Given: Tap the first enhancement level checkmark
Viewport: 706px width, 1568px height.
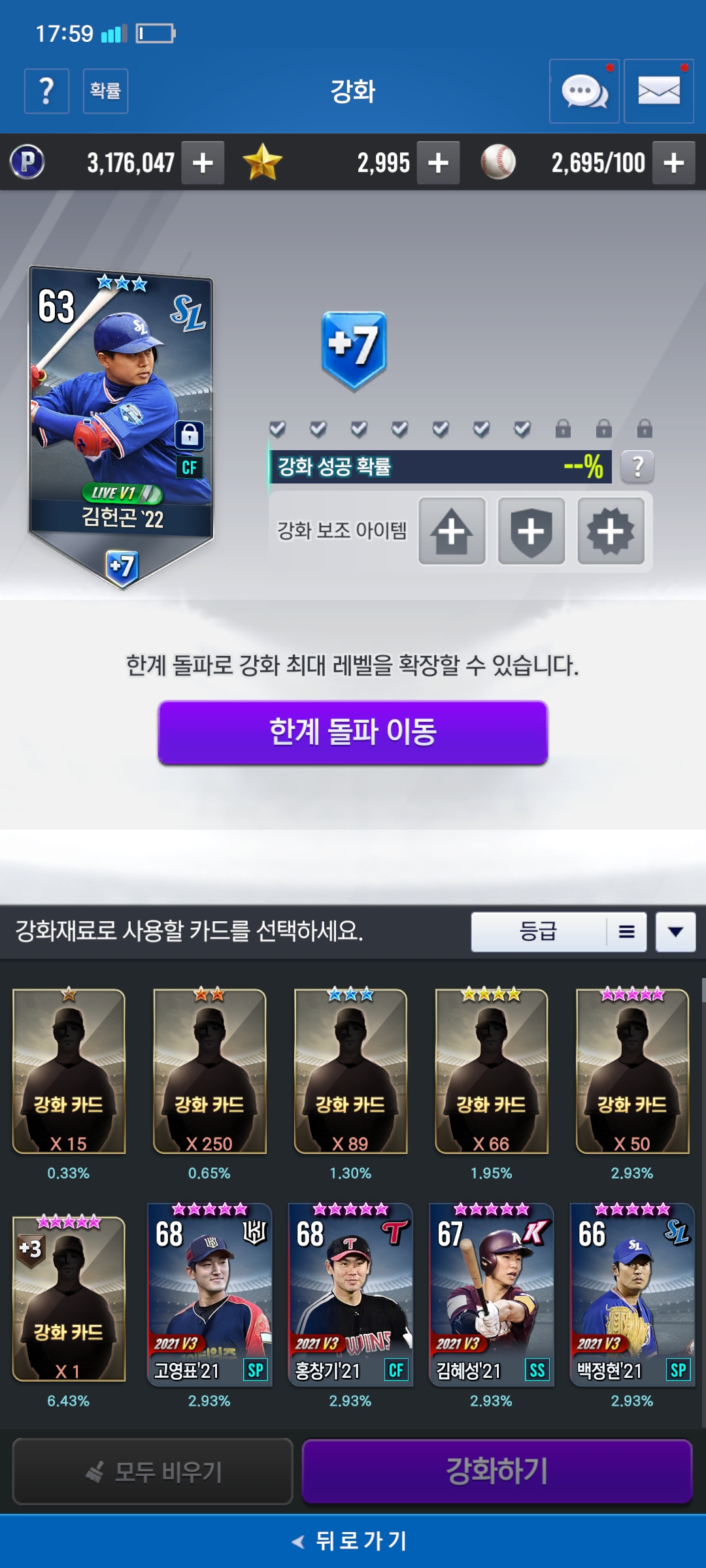Looking at the screenshot, I should [277, 429].
